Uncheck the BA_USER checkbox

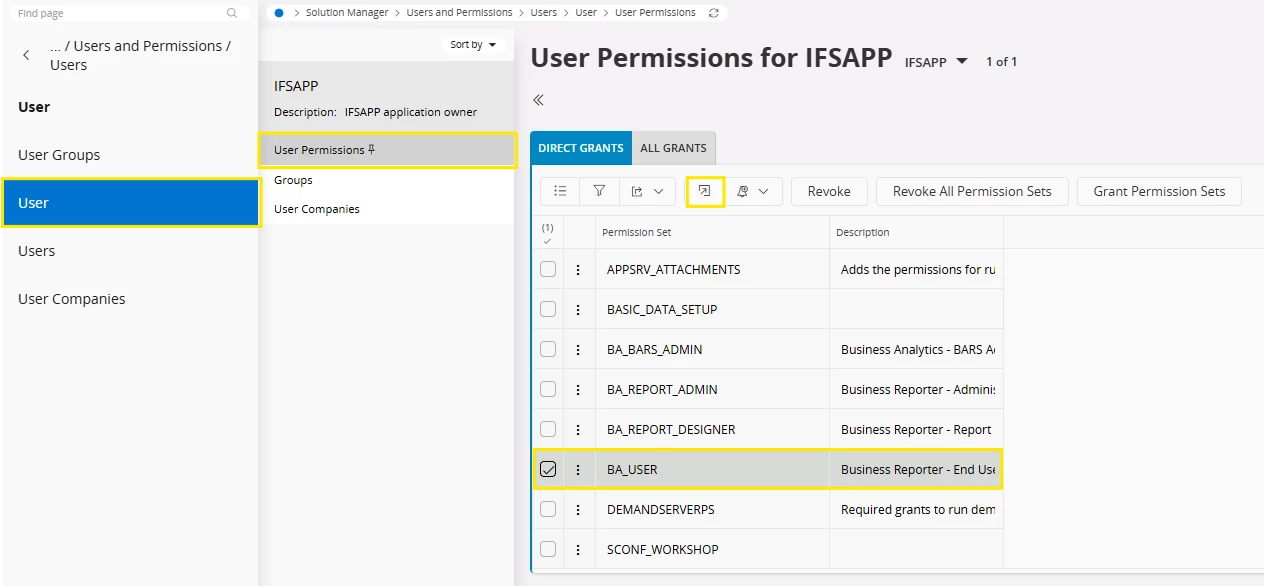(x=548, y=469)
